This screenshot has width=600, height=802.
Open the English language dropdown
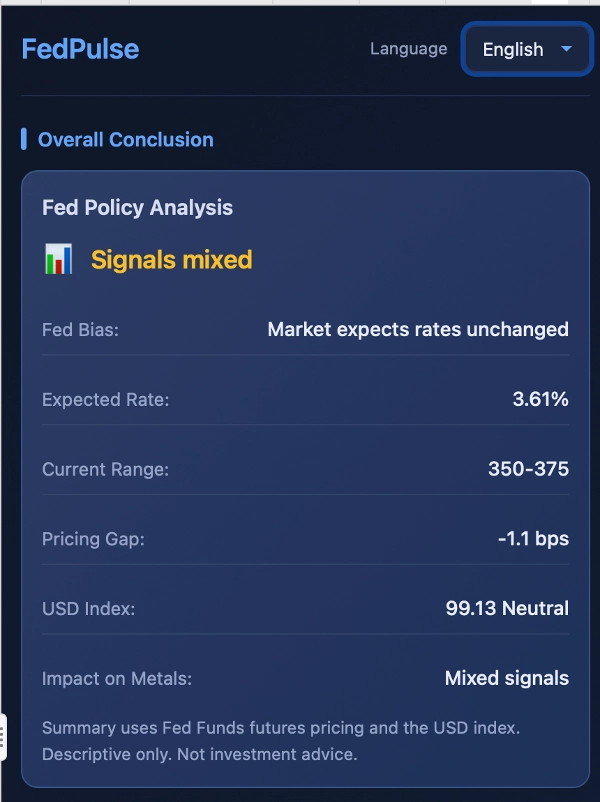pyautogui.click(x=527, y=49)
